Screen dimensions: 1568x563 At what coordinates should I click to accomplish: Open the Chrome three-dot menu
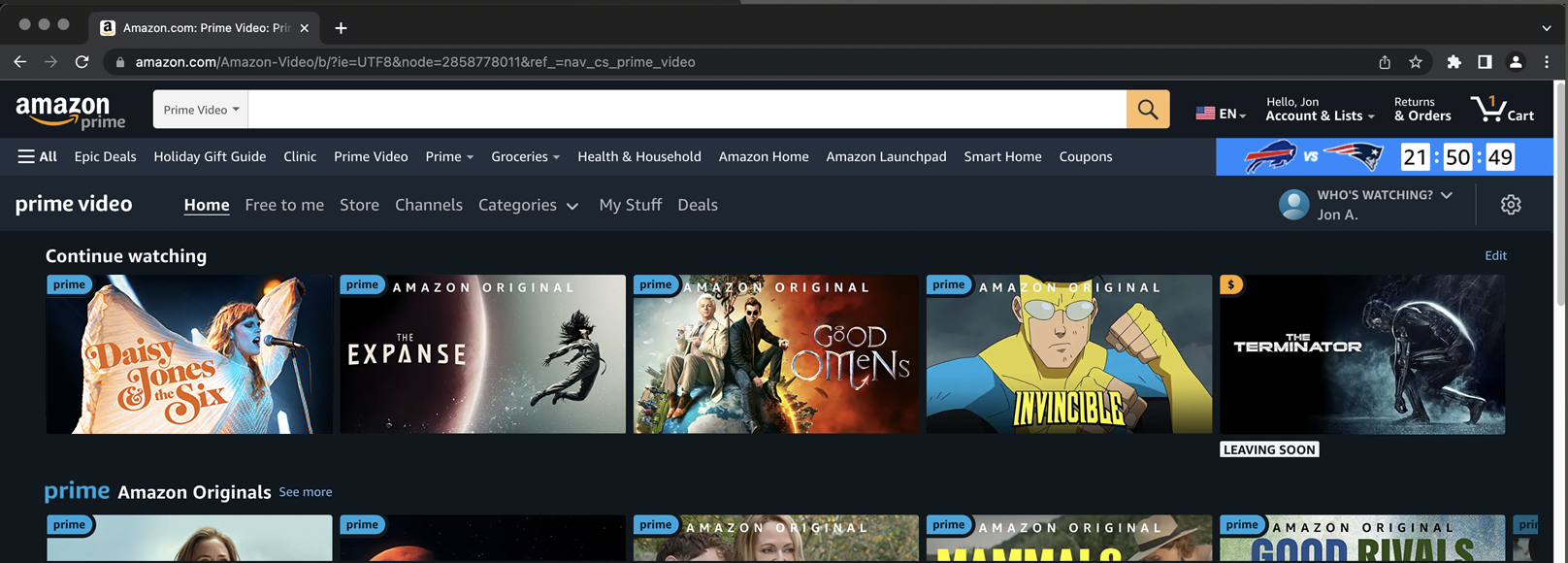(x=1547, y=62)
